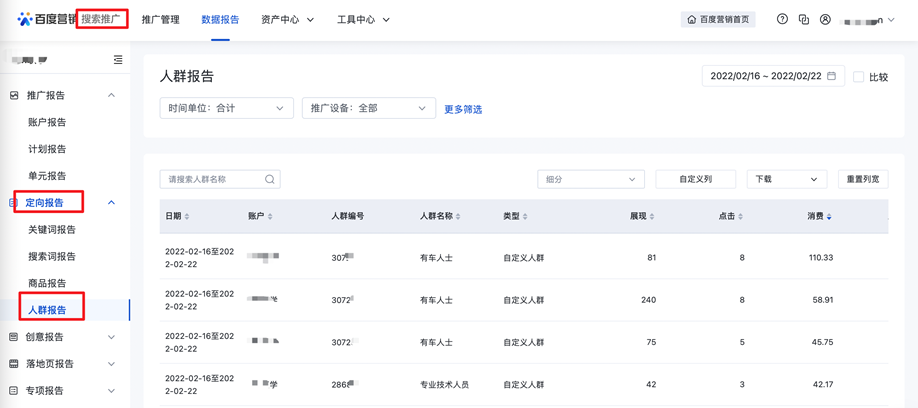Viewport: 918px width, 408px height.
Task: Sort the table by 展现 column
Action: pyautogui.click(x=642, y=216)
